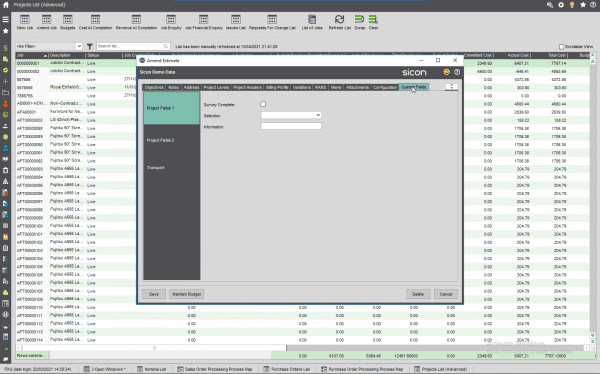The image size is (600, 374).
Task: Tick the Survey Complete checkbox
Action: pyautogui.click(x=263, y=104)
